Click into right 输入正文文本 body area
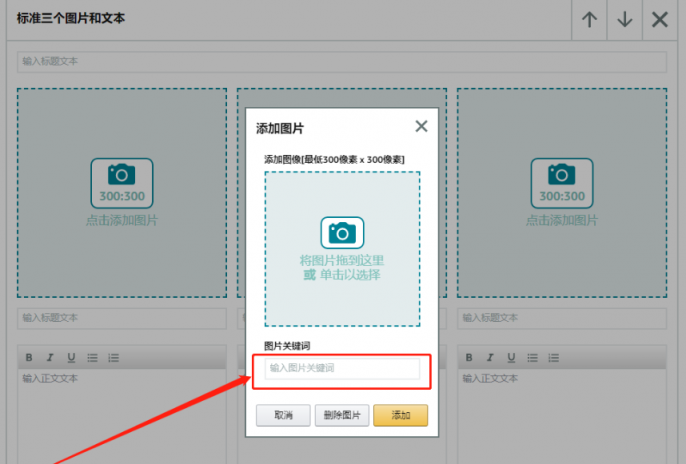This screenshot has height=464, width=686. [x=562, y=416]
